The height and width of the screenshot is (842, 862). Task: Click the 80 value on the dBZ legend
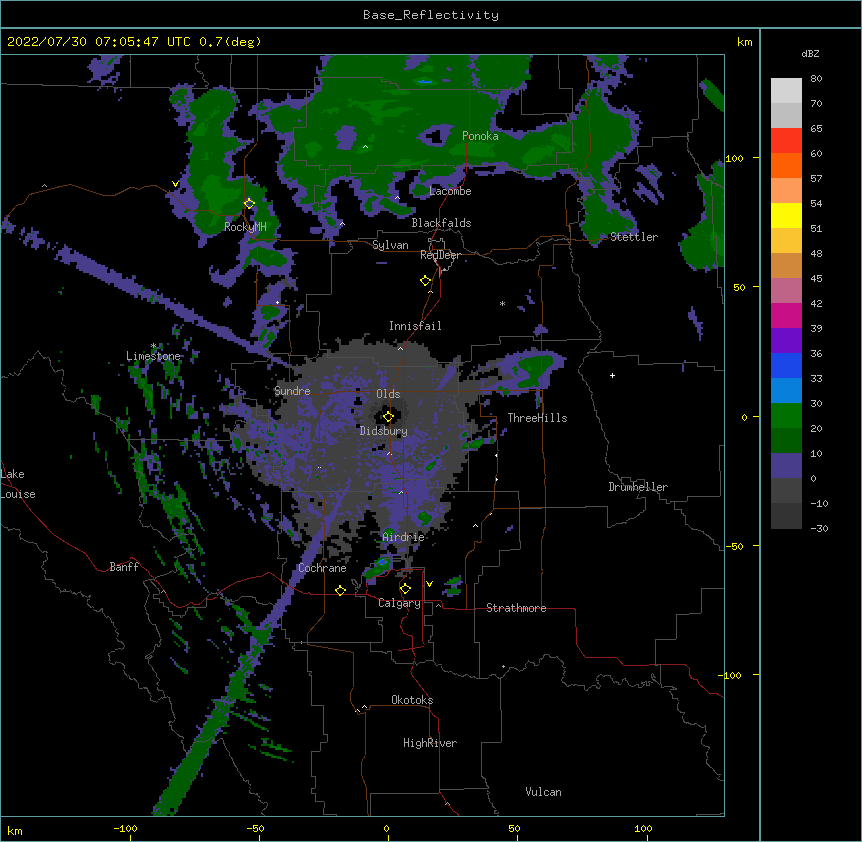816,79
